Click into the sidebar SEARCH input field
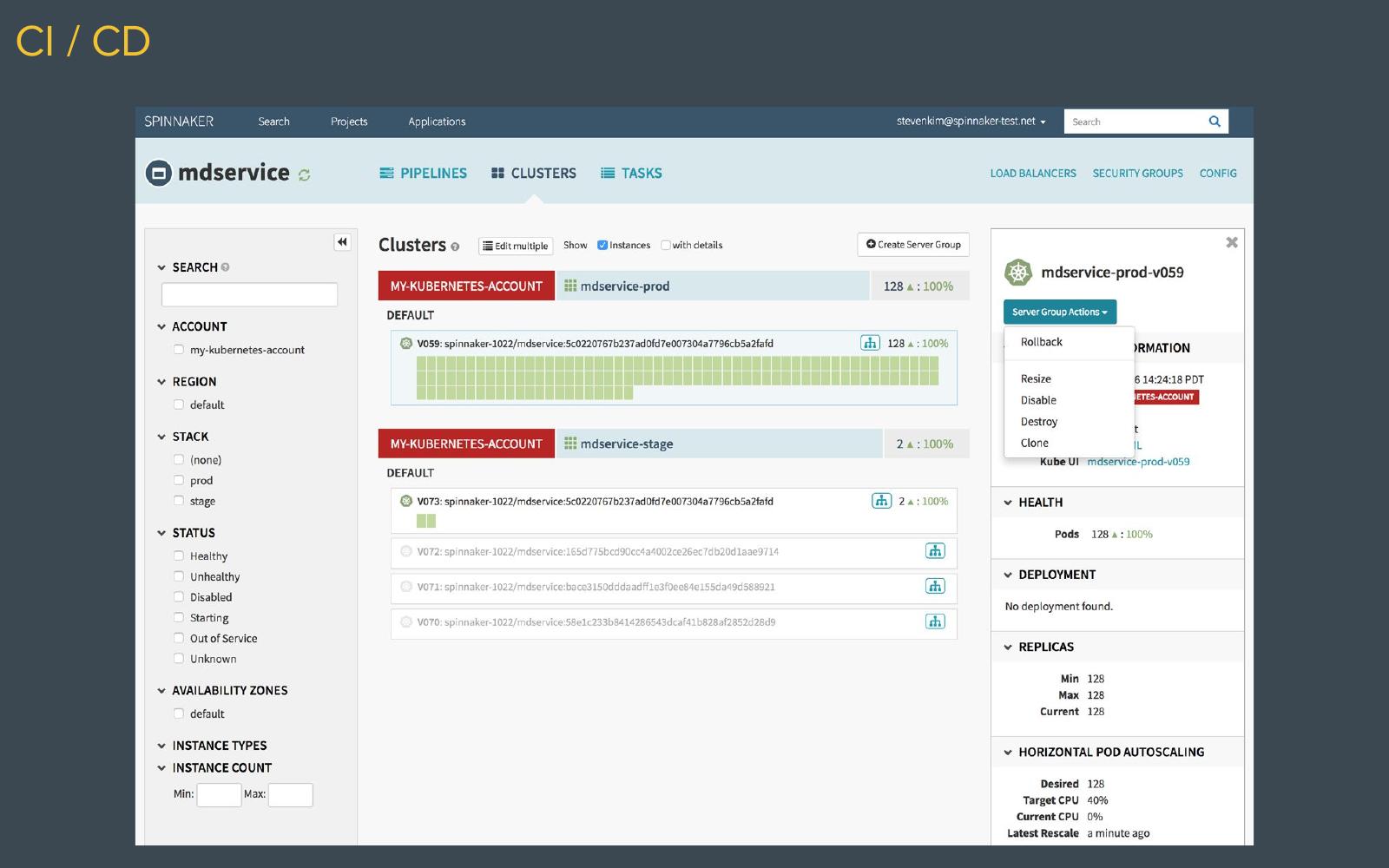The width and height of the screenshot is (1389, 868). [249, 294]
